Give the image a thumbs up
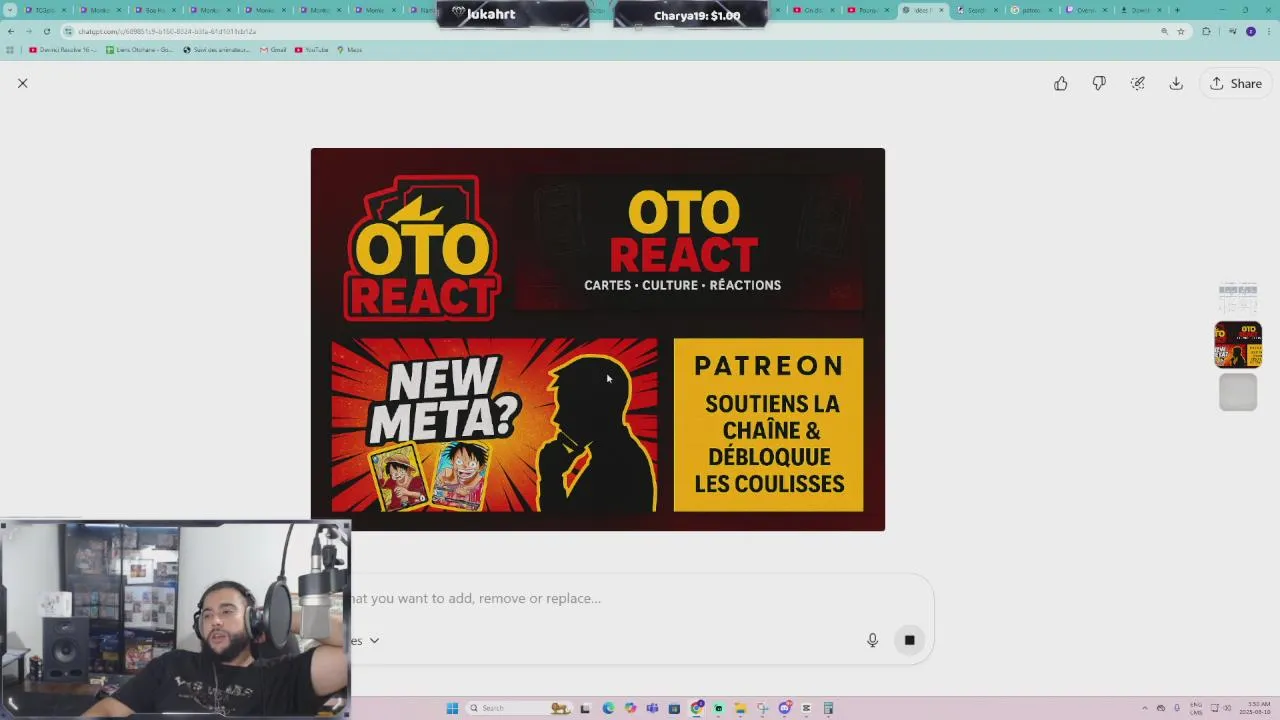The height and width of the screenshot is (720, 1280). [1060, 83]
